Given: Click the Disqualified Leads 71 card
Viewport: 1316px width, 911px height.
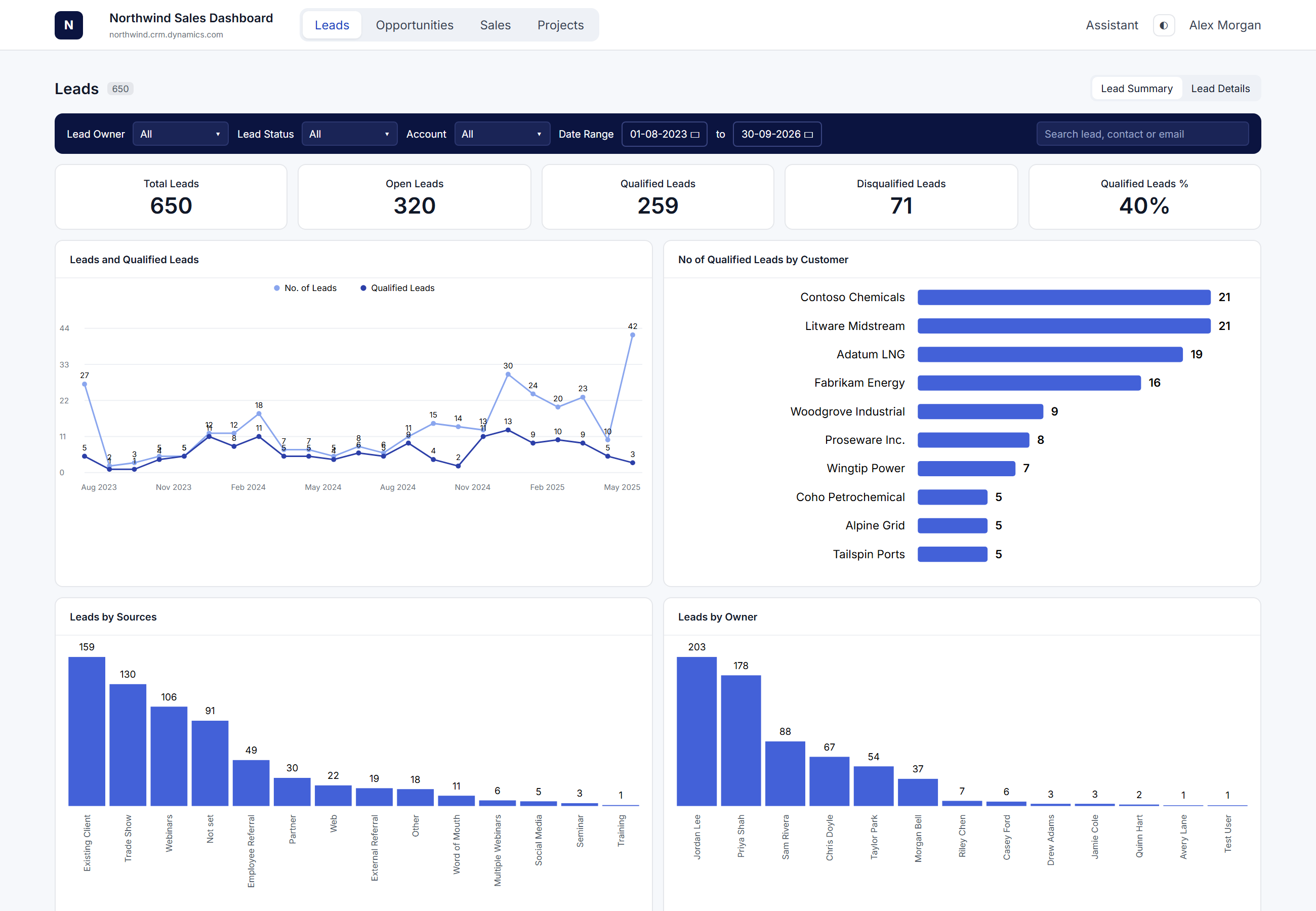Looking at the screenshot, I should click(901, 197).
